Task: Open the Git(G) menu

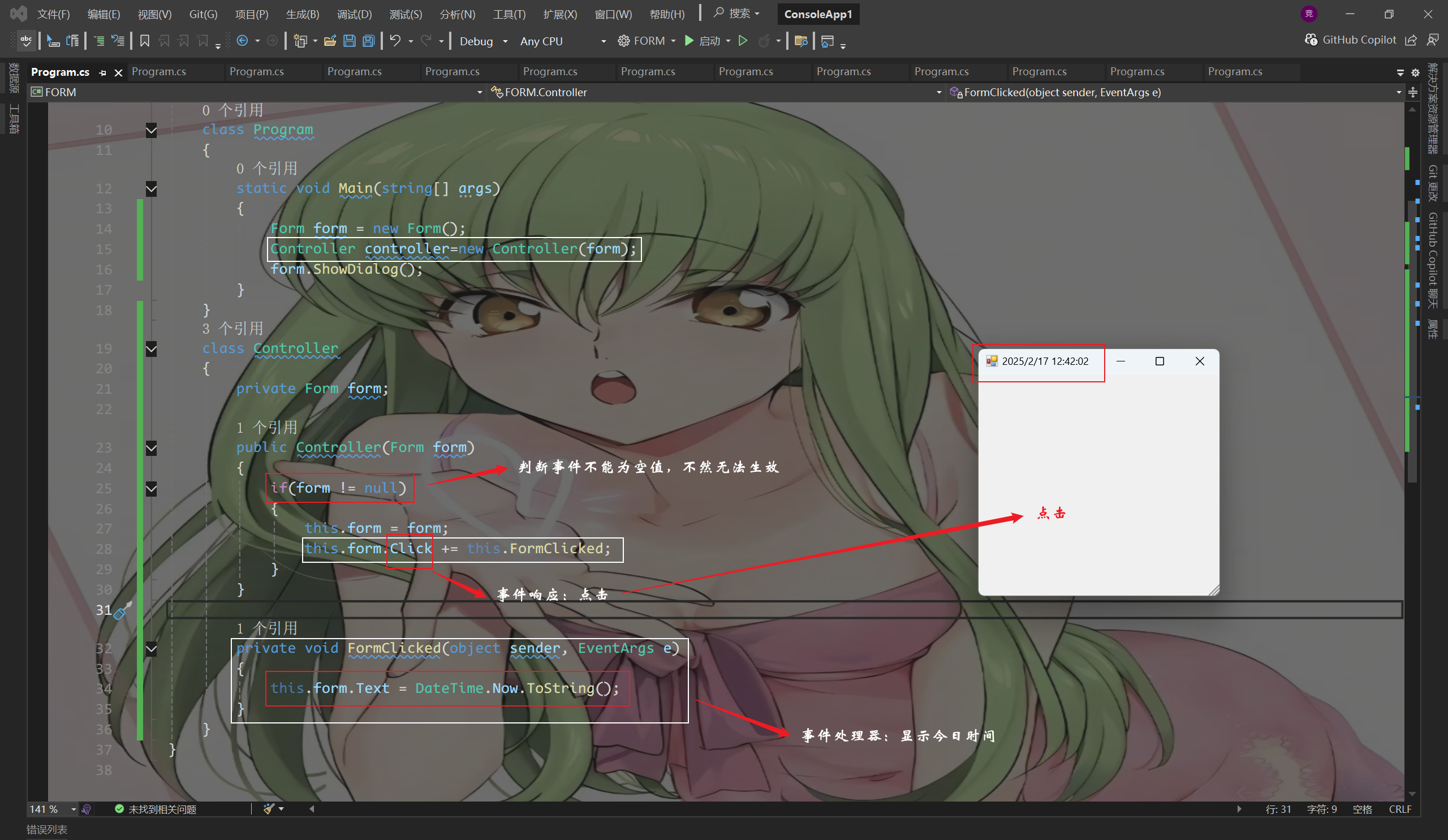Action: coord(204,14)
